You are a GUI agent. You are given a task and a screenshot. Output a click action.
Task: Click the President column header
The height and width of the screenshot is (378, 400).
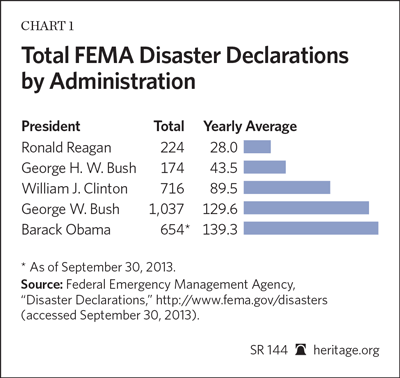click(51, 126)
